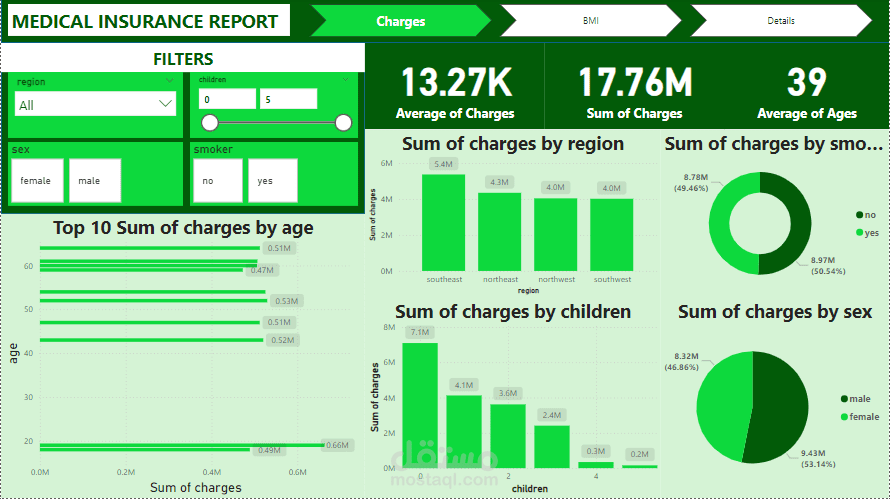Select the southwest region bar
The image size is (890, 499).
[x=612, y=234]
